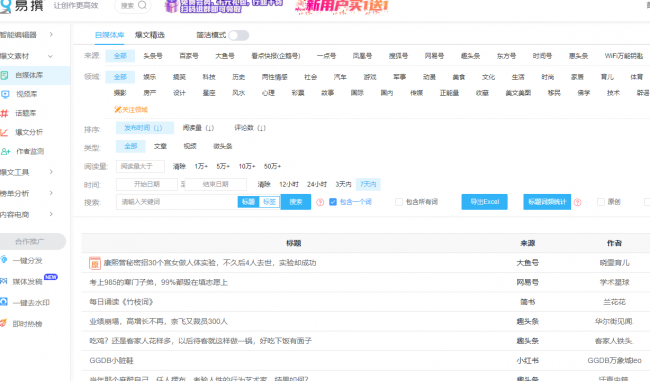Filter source by WiFi万能钥匙

[624, 56]
